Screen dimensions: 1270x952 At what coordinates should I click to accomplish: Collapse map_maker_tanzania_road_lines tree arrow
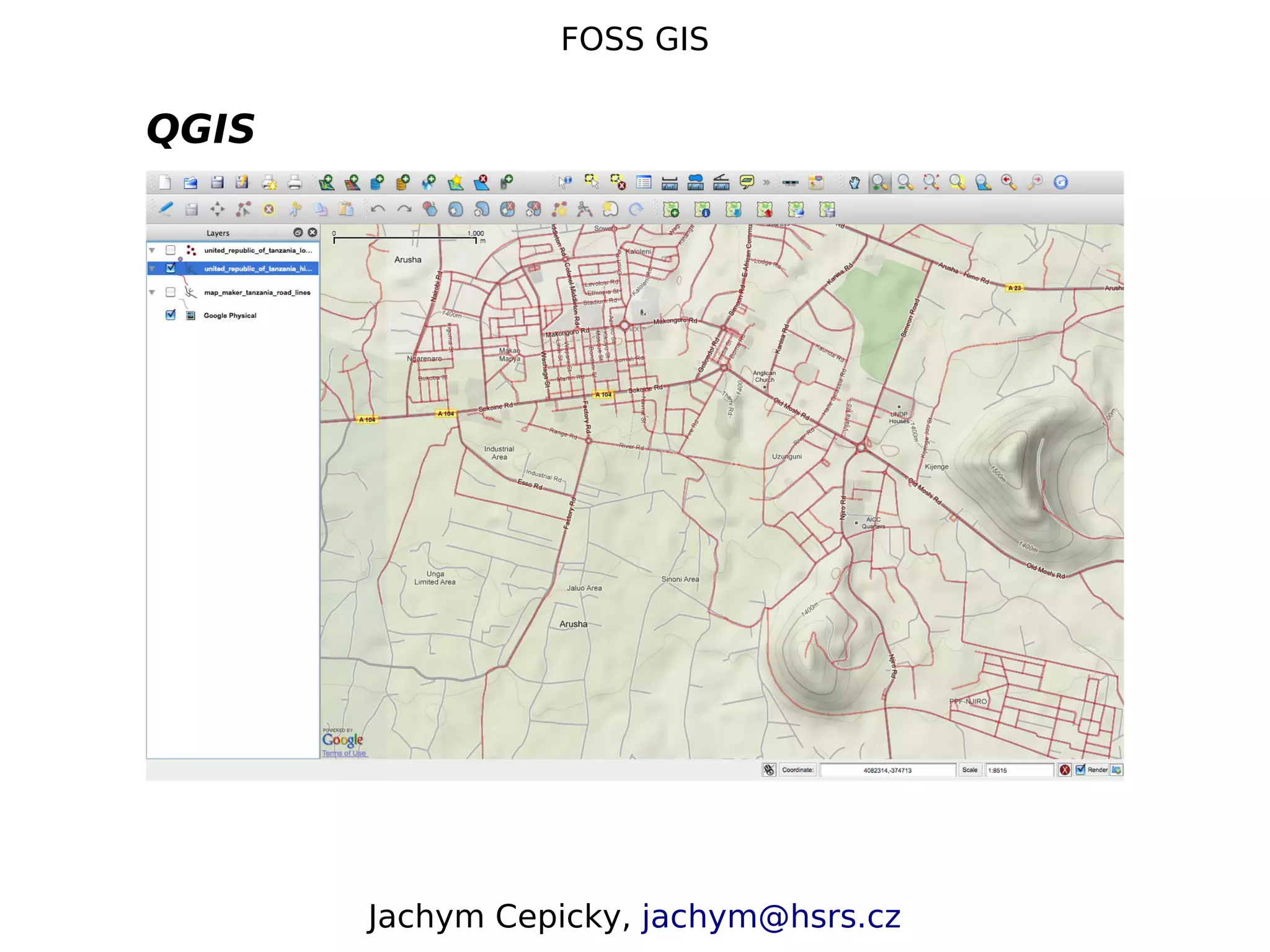coord(152,292)
